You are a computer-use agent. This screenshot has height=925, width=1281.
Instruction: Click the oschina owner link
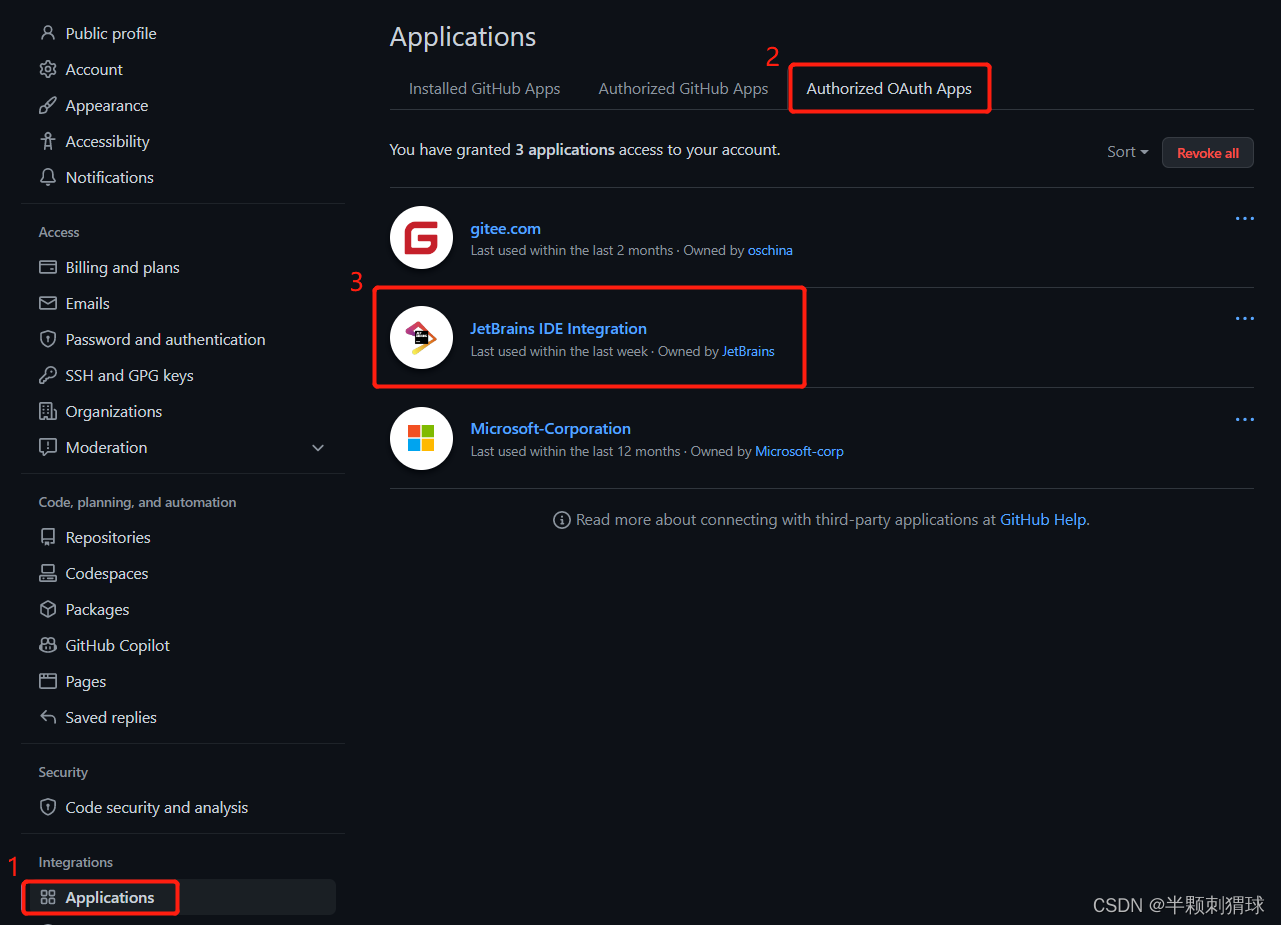tap(770, 250)
